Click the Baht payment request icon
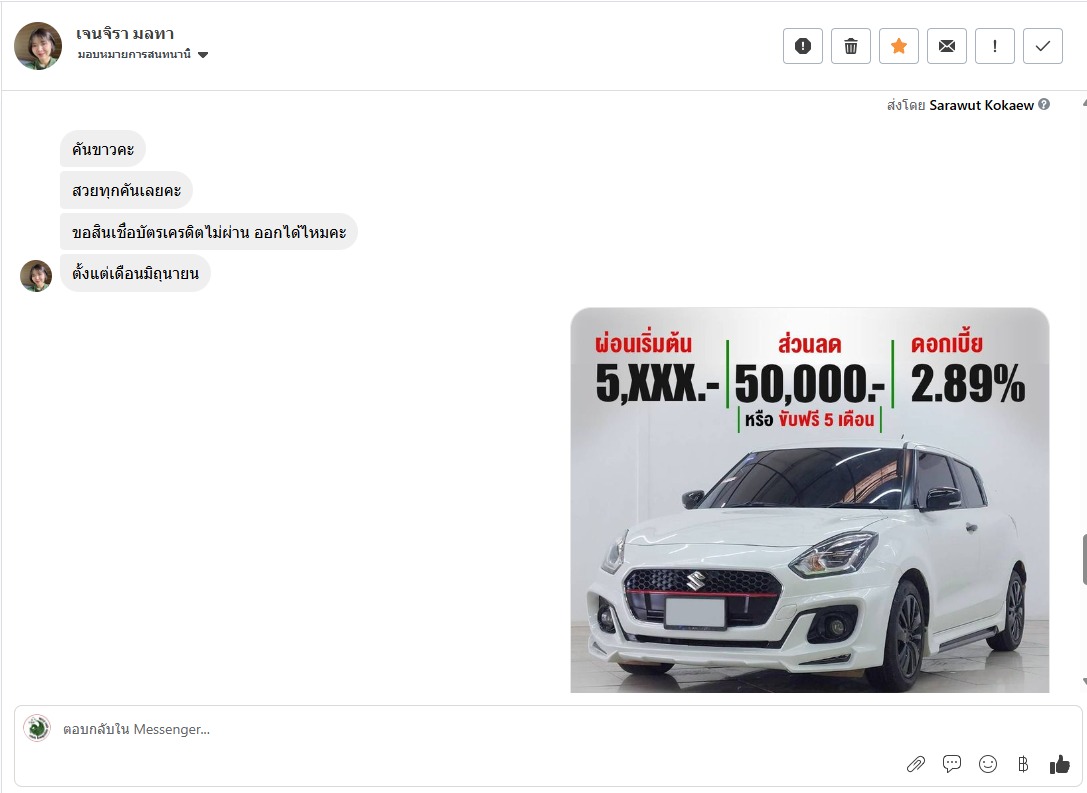 coord(1022,764)
